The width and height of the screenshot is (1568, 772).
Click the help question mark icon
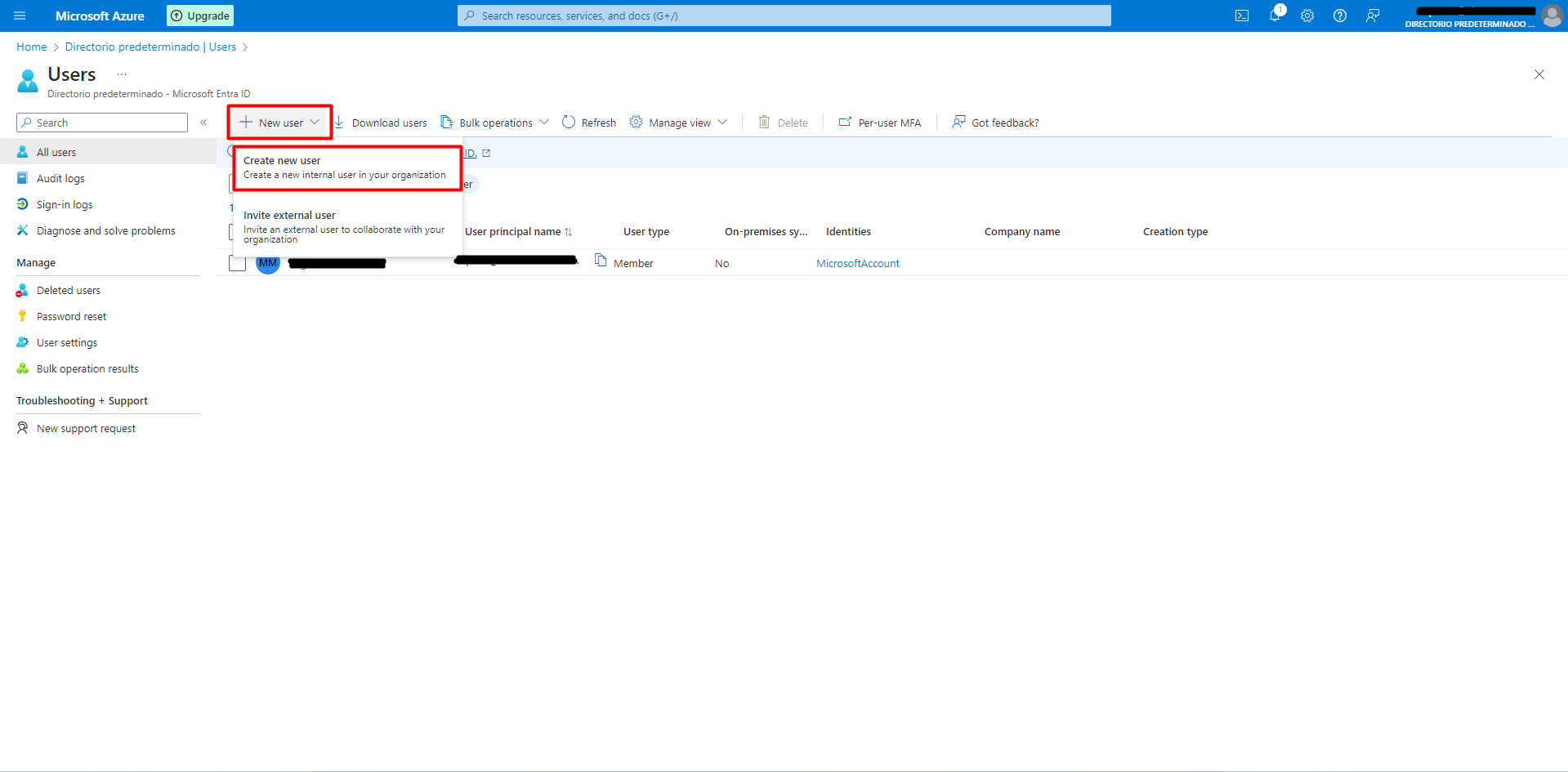click(x=1340, y=16)
